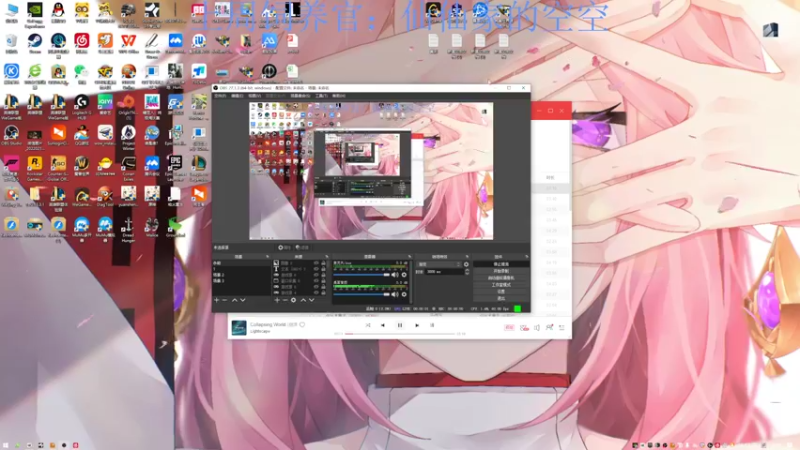Toggle lock on text (T) source row

pyautogui.click(x=323, y=269)
